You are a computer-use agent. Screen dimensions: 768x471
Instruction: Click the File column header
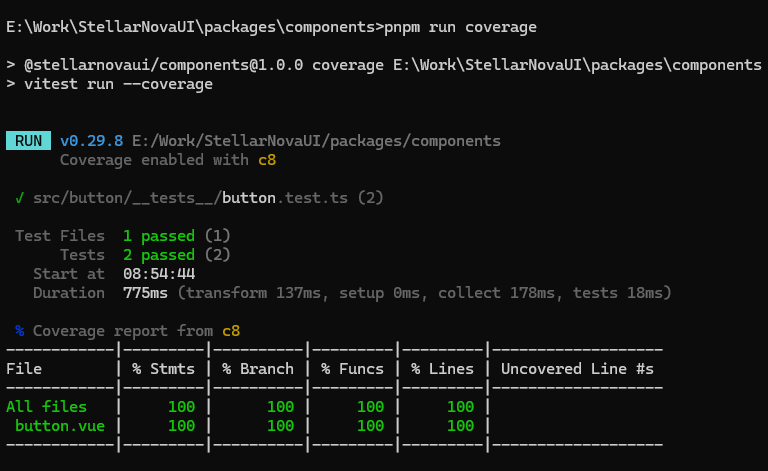click(x=24, y=369)
